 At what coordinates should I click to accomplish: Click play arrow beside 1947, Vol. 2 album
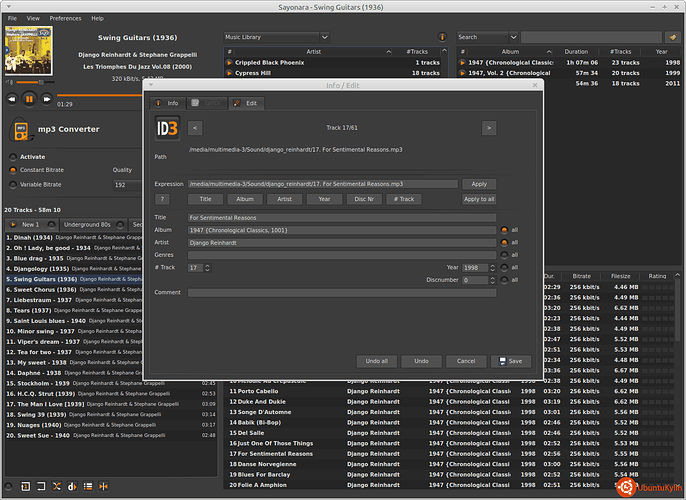(x=462, y=73)
